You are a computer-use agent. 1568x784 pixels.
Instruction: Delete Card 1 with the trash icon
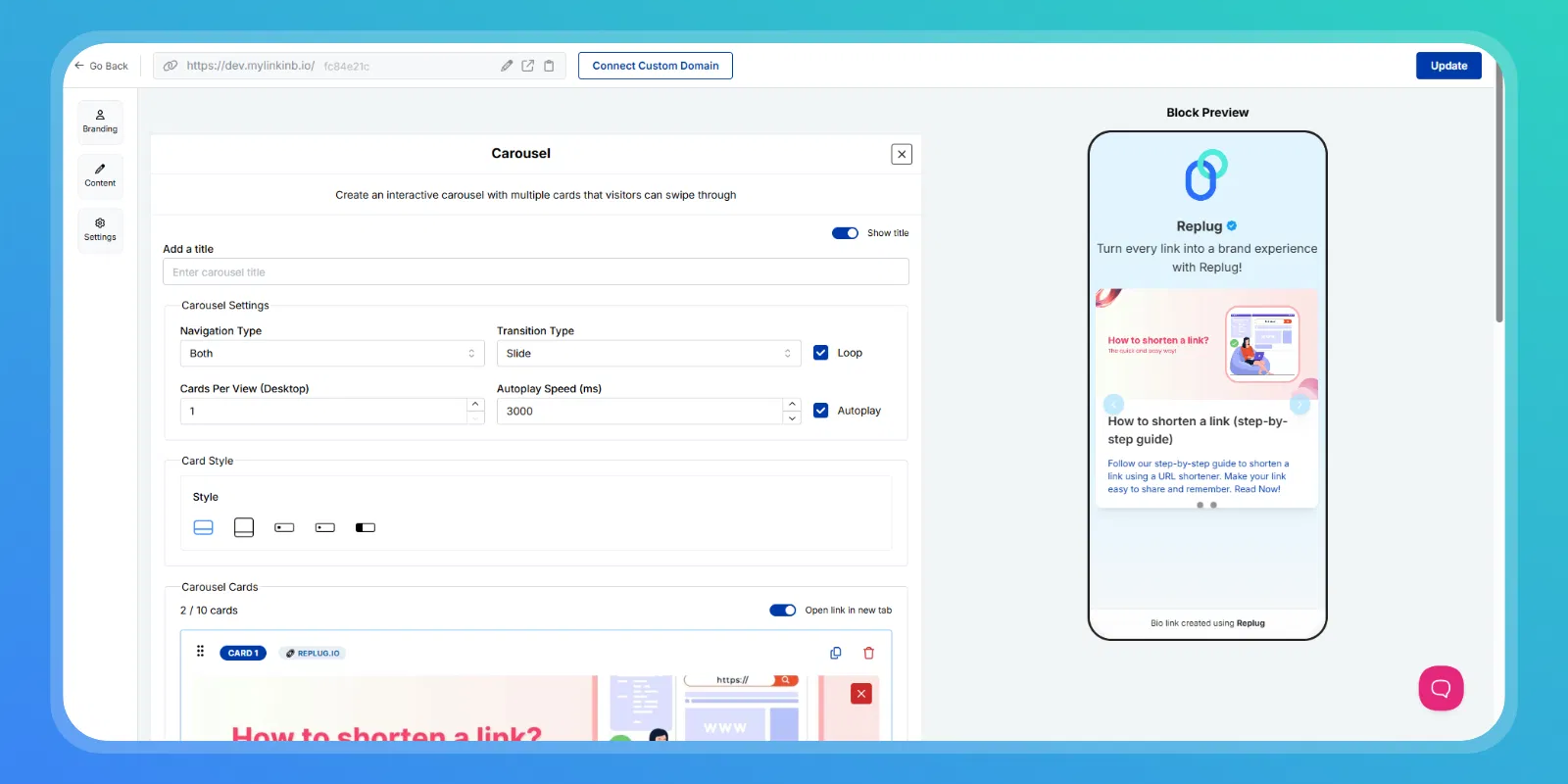868,653
